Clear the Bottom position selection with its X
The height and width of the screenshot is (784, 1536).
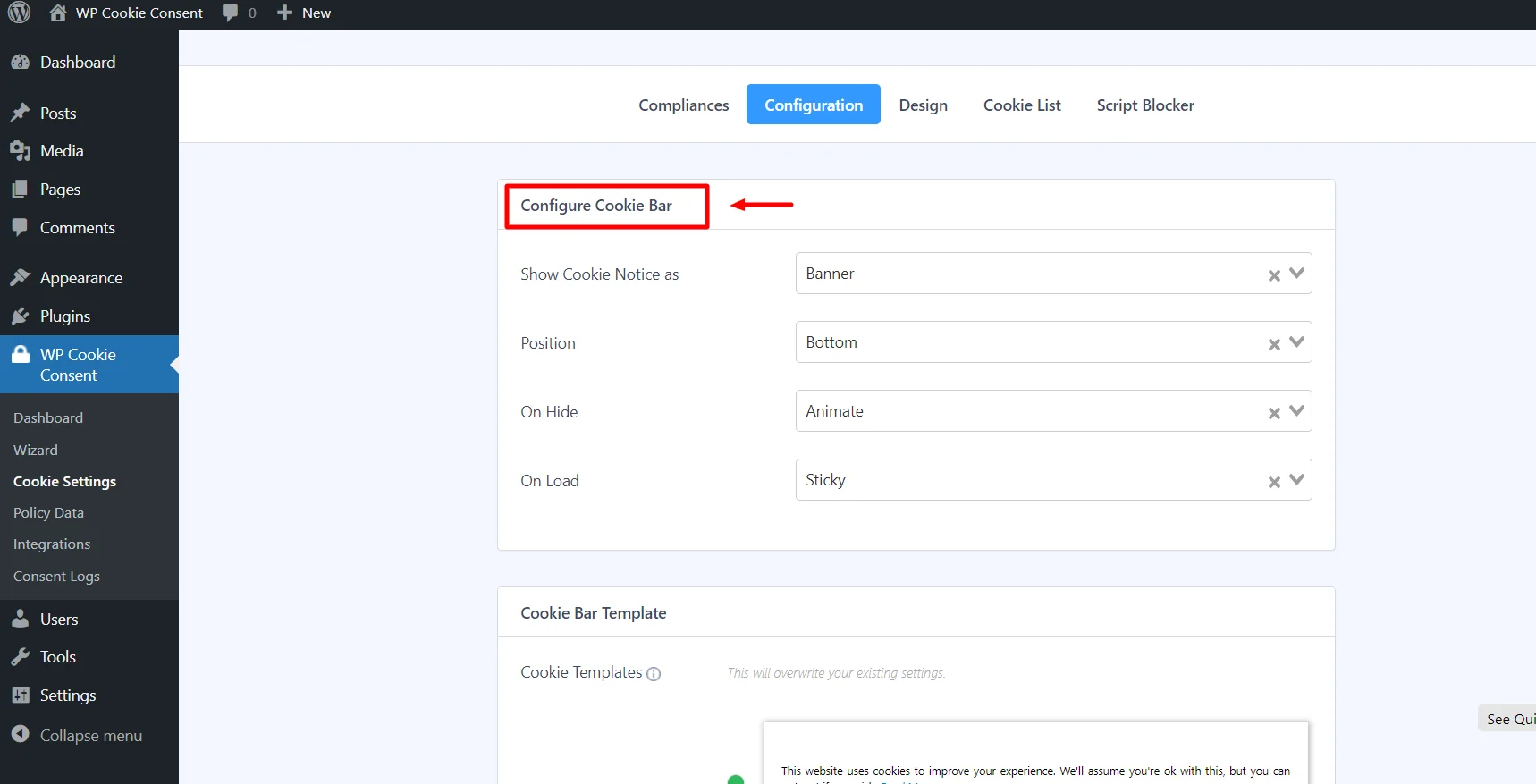pyautogui.click(x=1274, y=344)
